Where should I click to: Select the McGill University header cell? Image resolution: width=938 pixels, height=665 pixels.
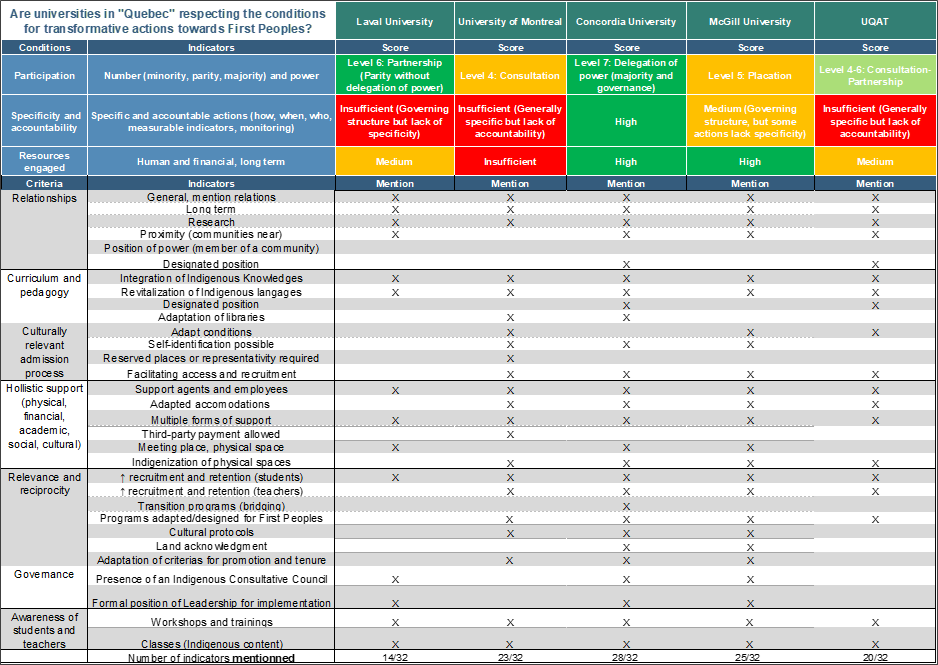(x=750, y=21)
